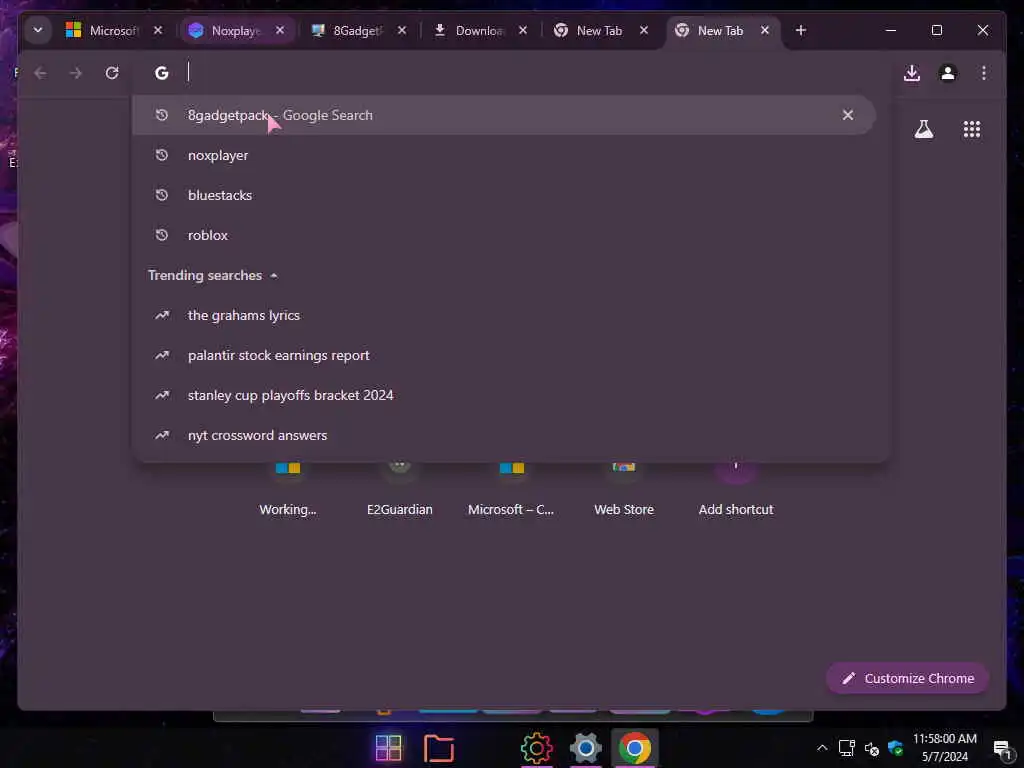Open Google apps grid

tap(972, 129)
